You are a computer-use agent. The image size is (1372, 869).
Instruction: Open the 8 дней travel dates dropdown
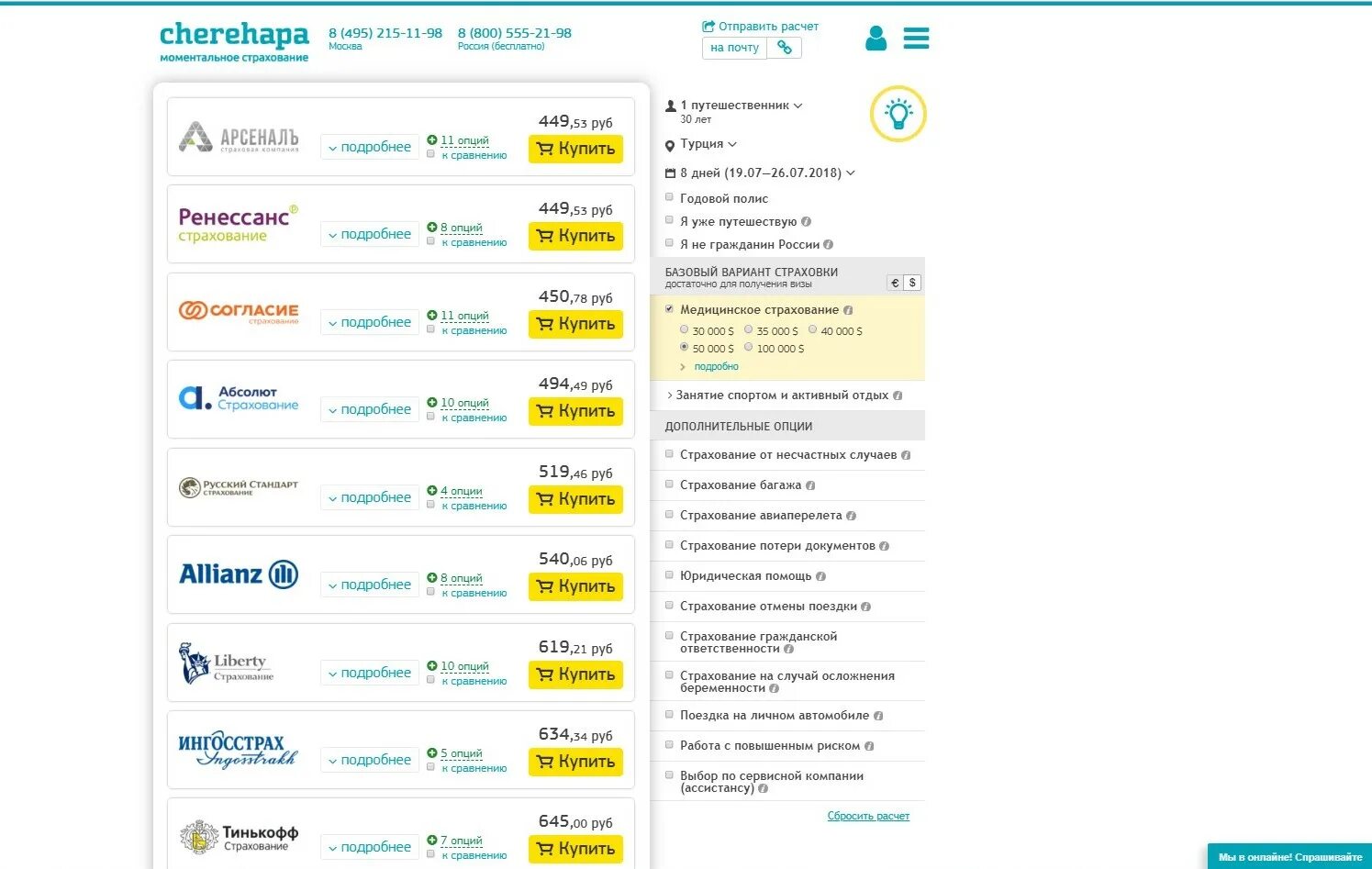click(x=760, y=173)
